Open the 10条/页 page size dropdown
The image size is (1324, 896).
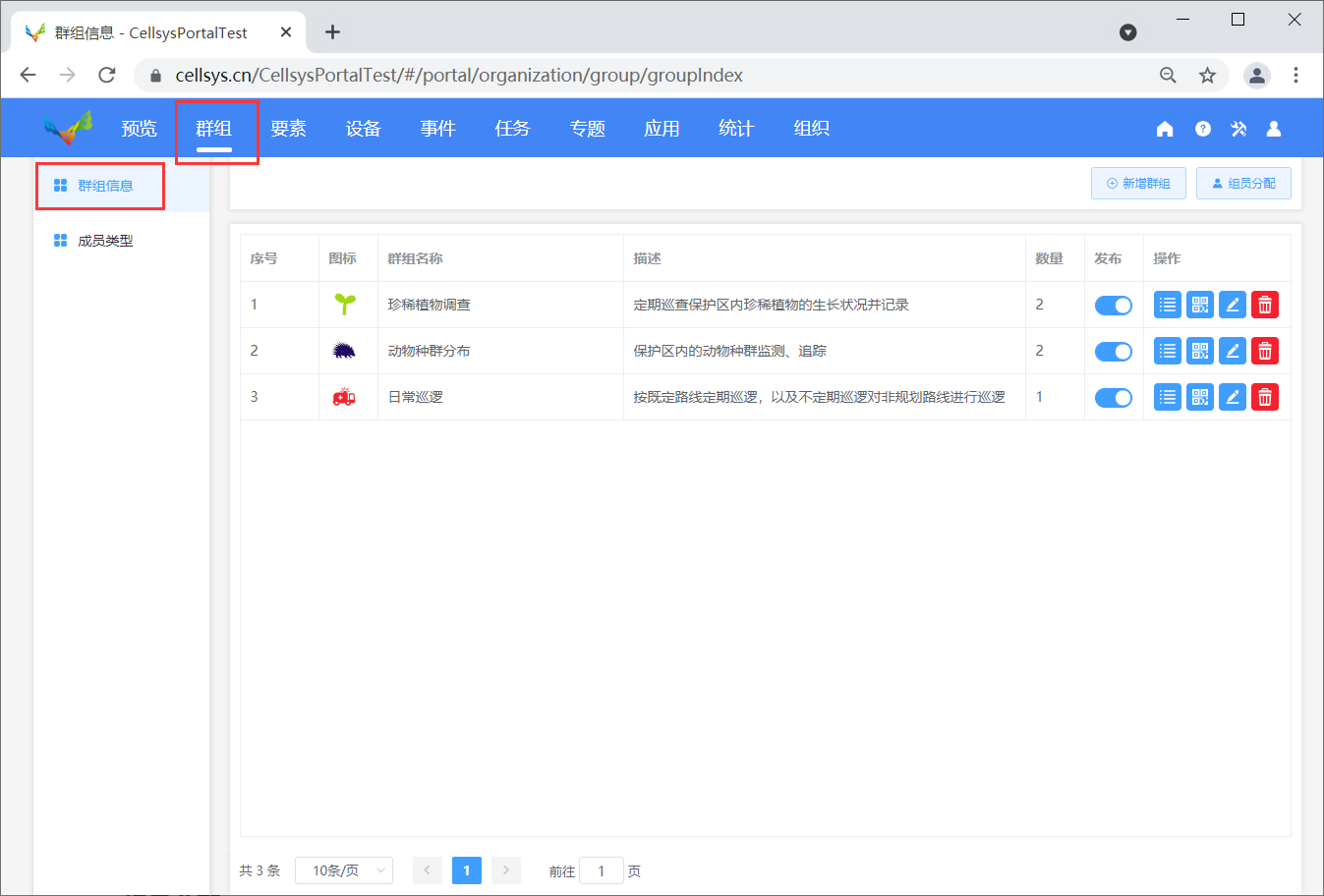[344, 870]
